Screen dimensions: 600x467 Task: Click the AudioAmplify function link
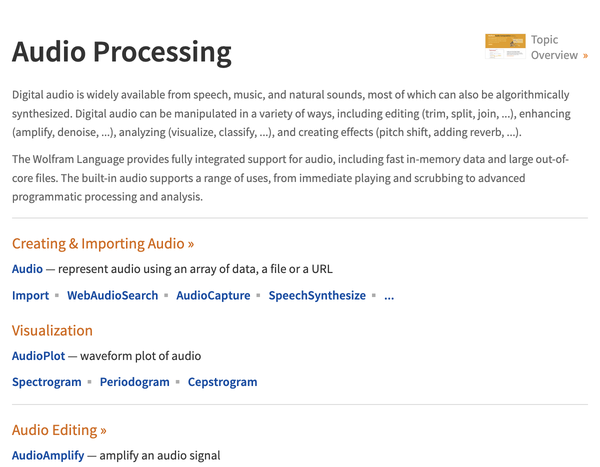tap(48, 455)
